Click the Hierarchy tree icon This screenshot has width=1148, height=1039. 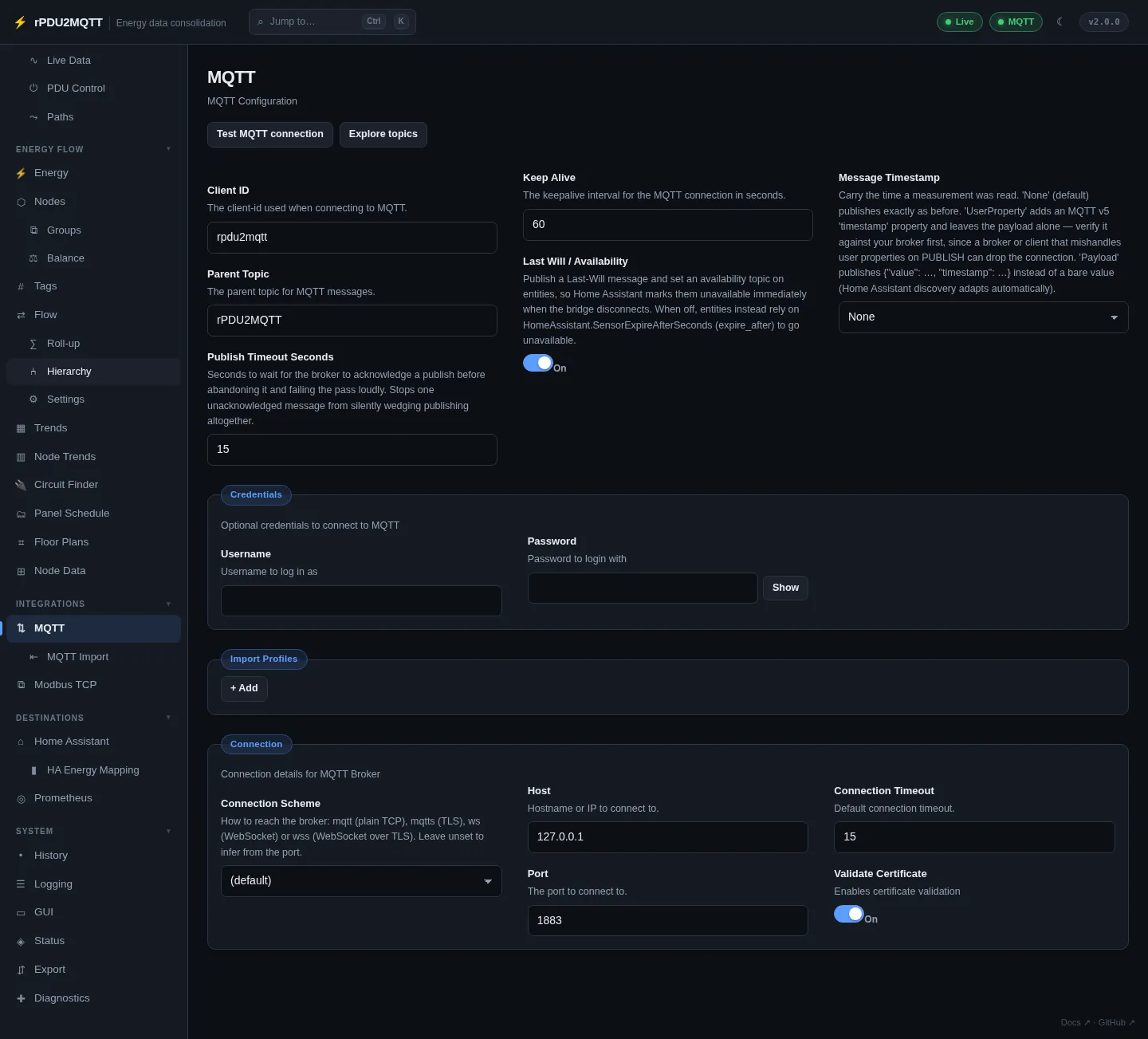click(x=33, y=372)
